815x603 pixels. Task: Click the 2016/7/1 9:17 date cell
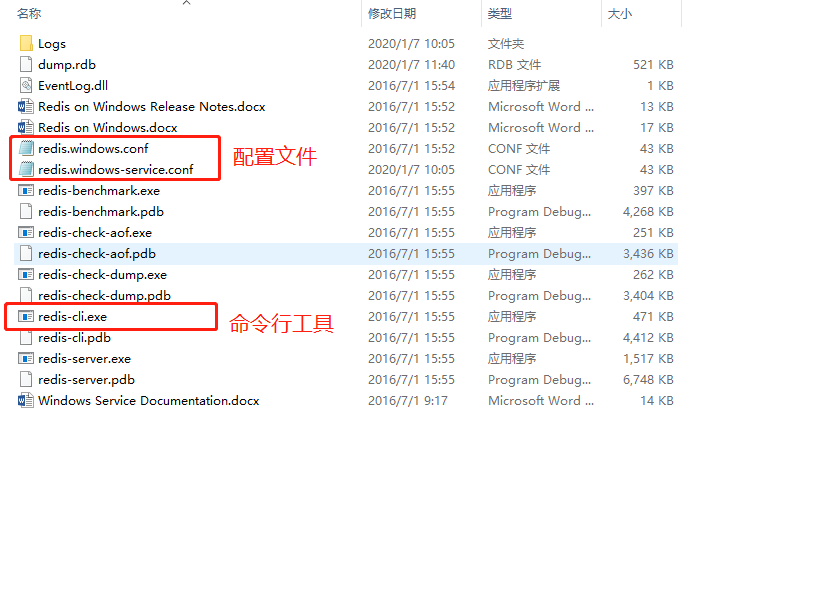pyautogui.click(x=408, y=401)
